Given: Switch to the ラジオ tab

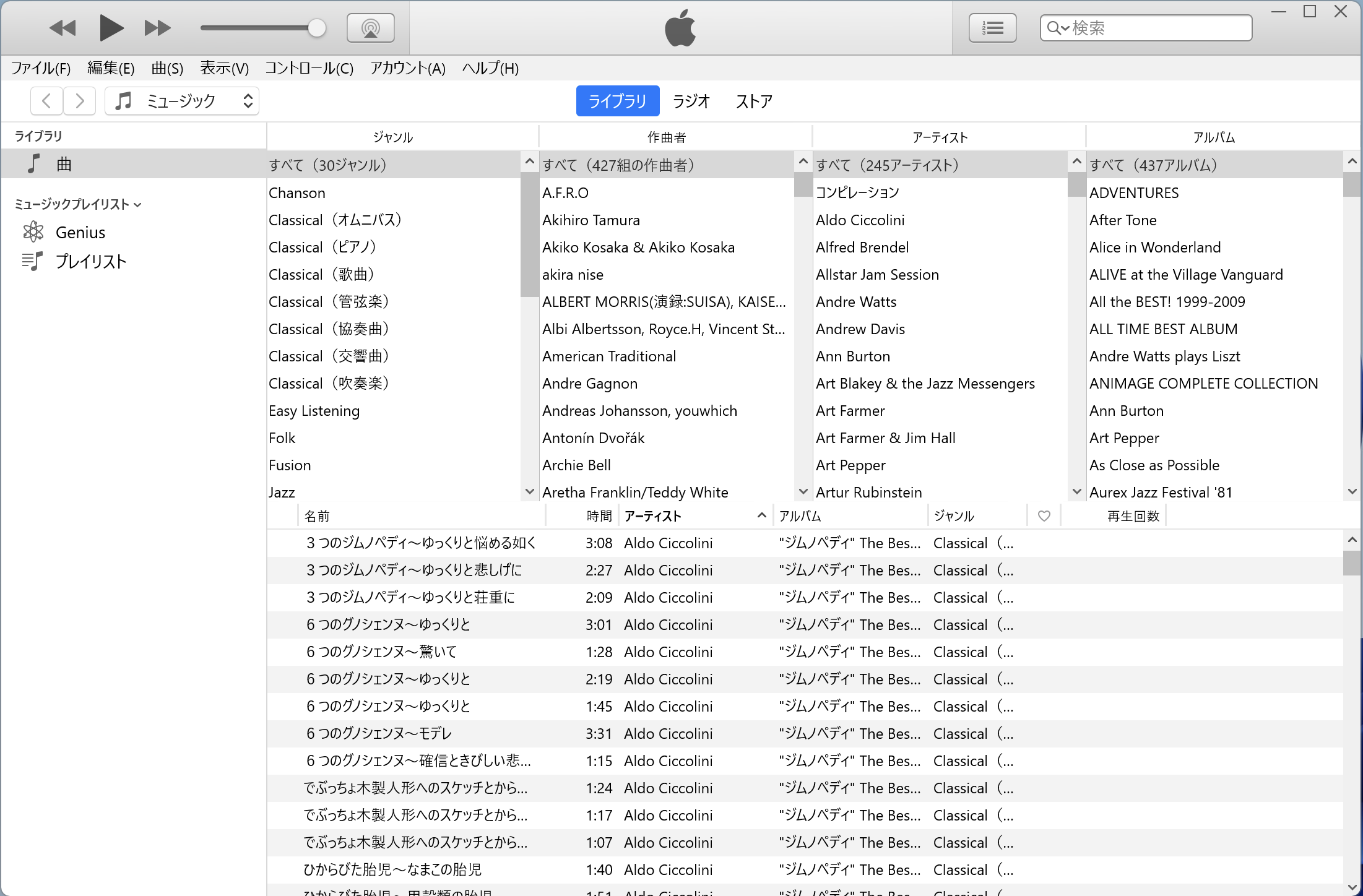Looking at the screenshot, I should [x=691, y=101].
